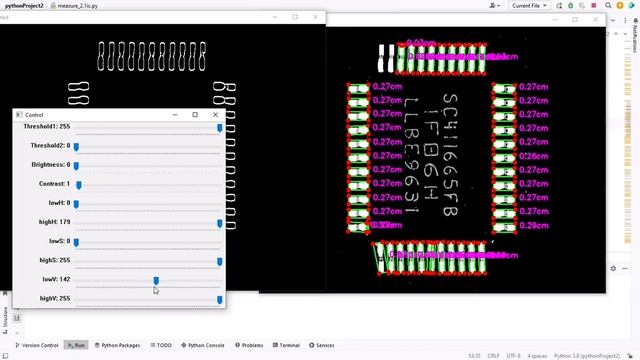Open the Version Control tab
The width and height of the screenshot is (640, 360).
(x=37, y=345)
